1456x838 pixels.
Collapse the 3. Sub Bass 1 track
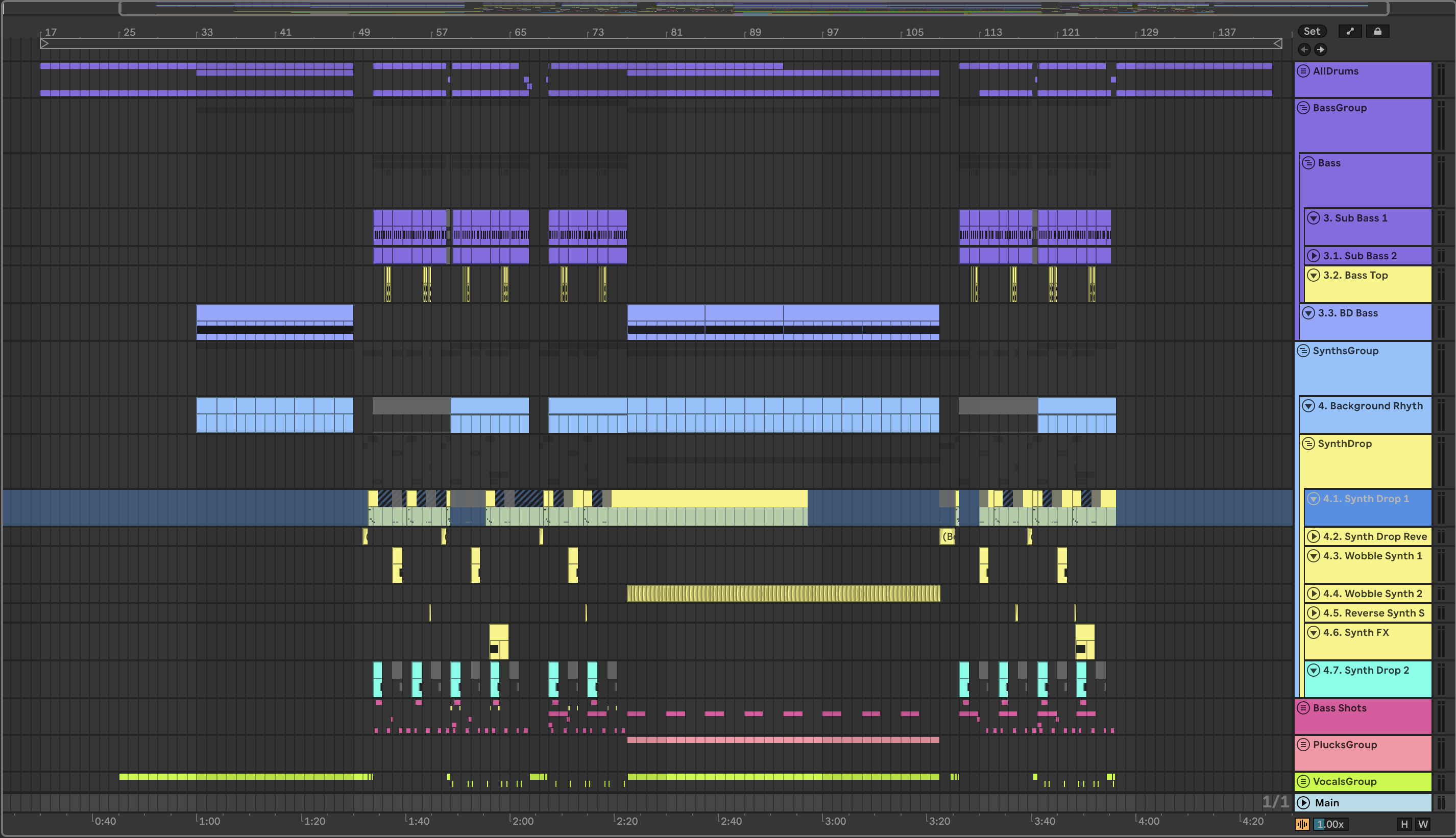coord(1313,218)
